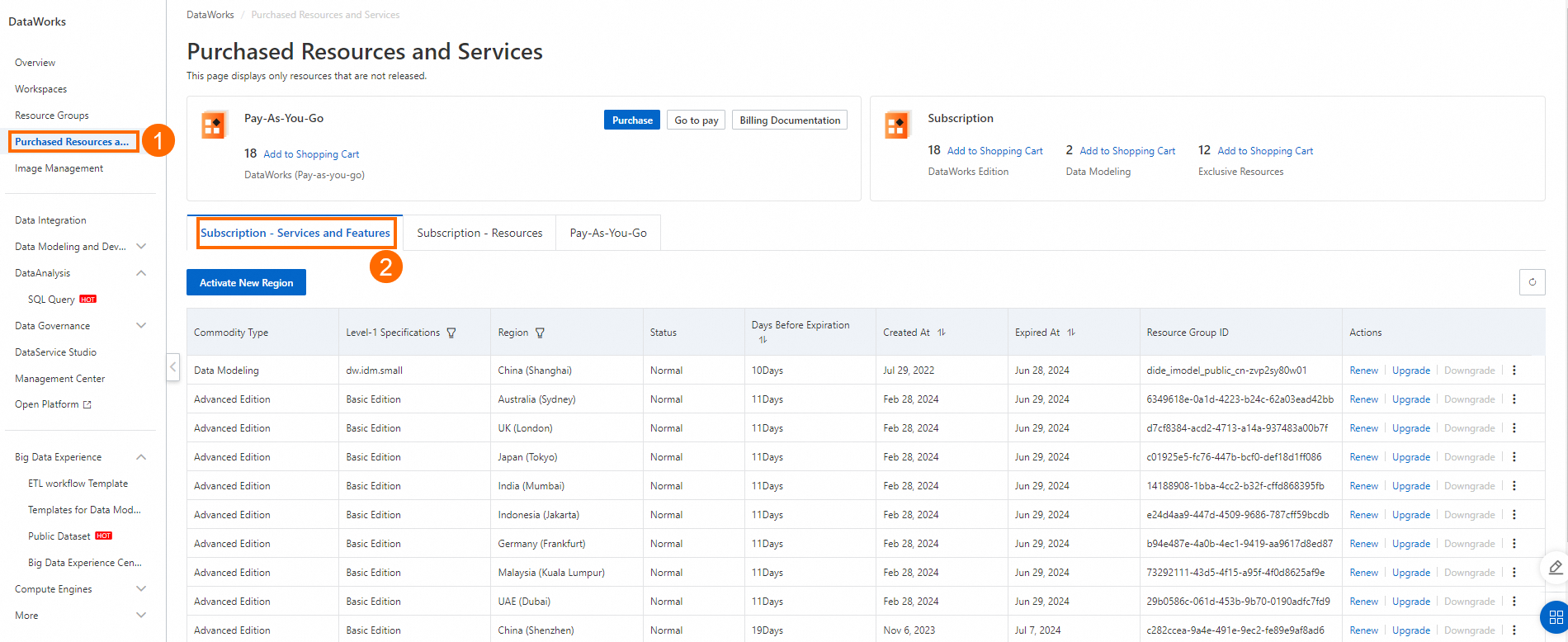This screenshot has height=642, width=1568.
Task: Open Overview in the sidebar
Action: [35, 63]
